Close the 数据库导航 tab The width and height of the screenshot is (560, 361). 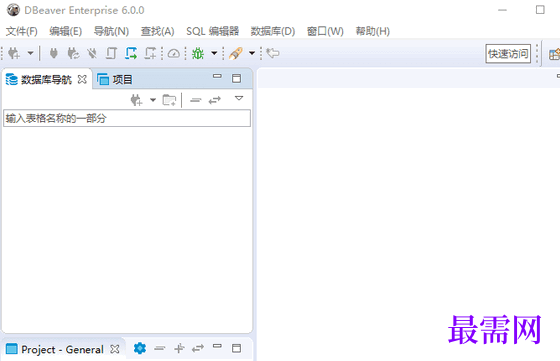82,79
